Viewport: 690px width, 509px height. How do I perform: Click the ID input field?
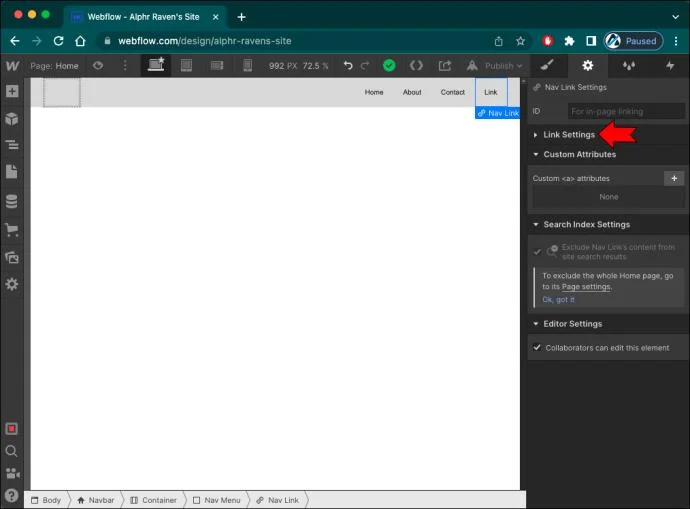click(626, 111)
